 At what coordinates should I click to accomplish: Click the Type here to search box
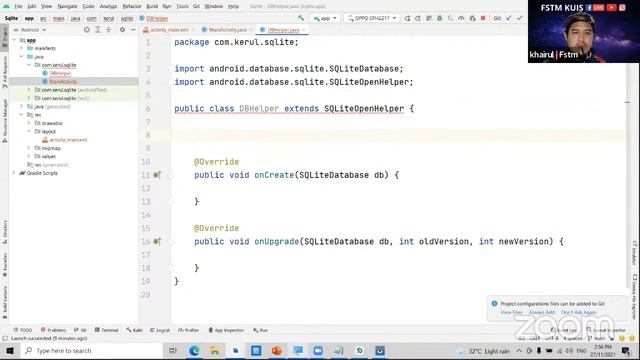point(93,351)
